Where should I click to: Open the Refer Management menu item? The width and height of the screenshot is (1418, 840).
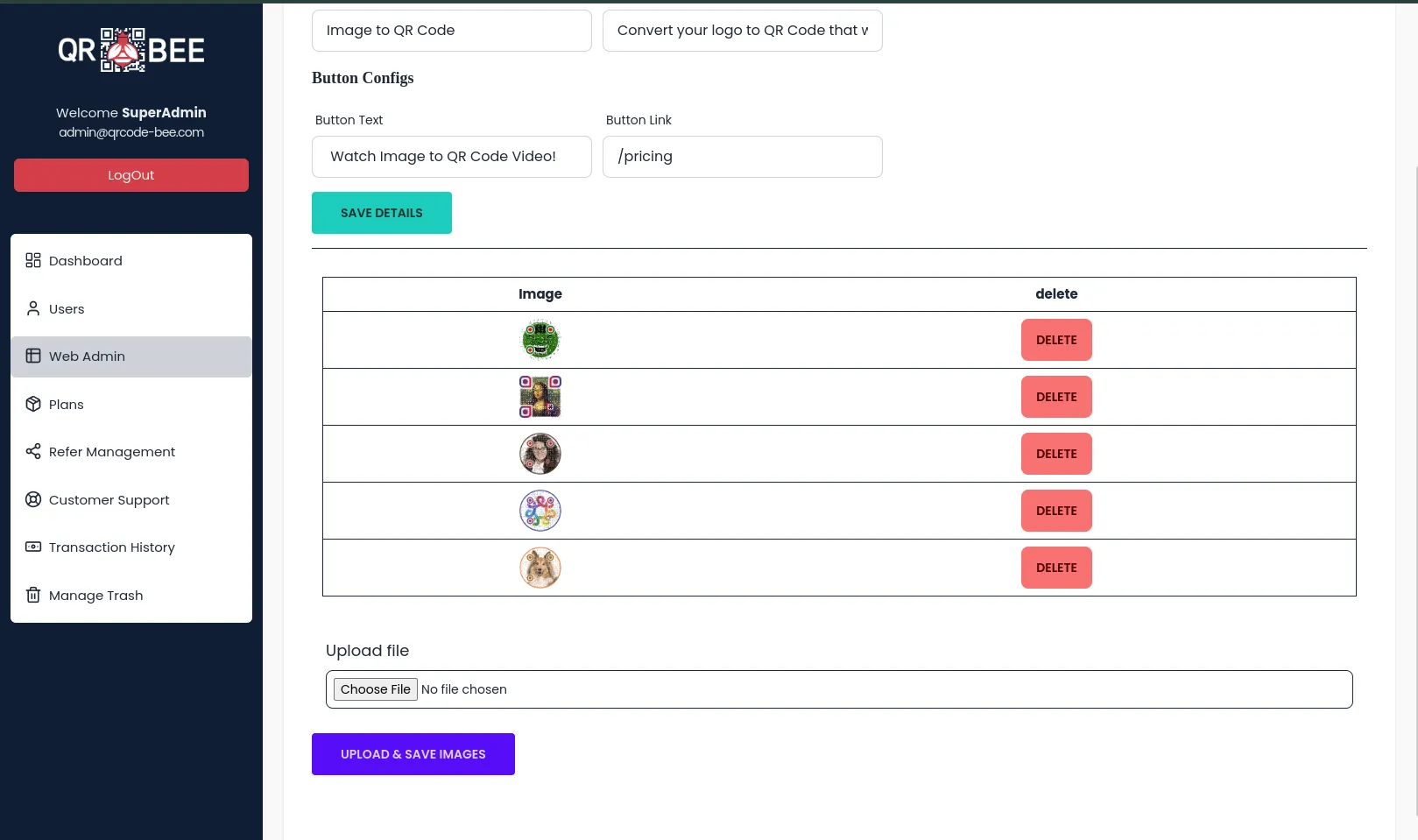(x=112, y=452)
